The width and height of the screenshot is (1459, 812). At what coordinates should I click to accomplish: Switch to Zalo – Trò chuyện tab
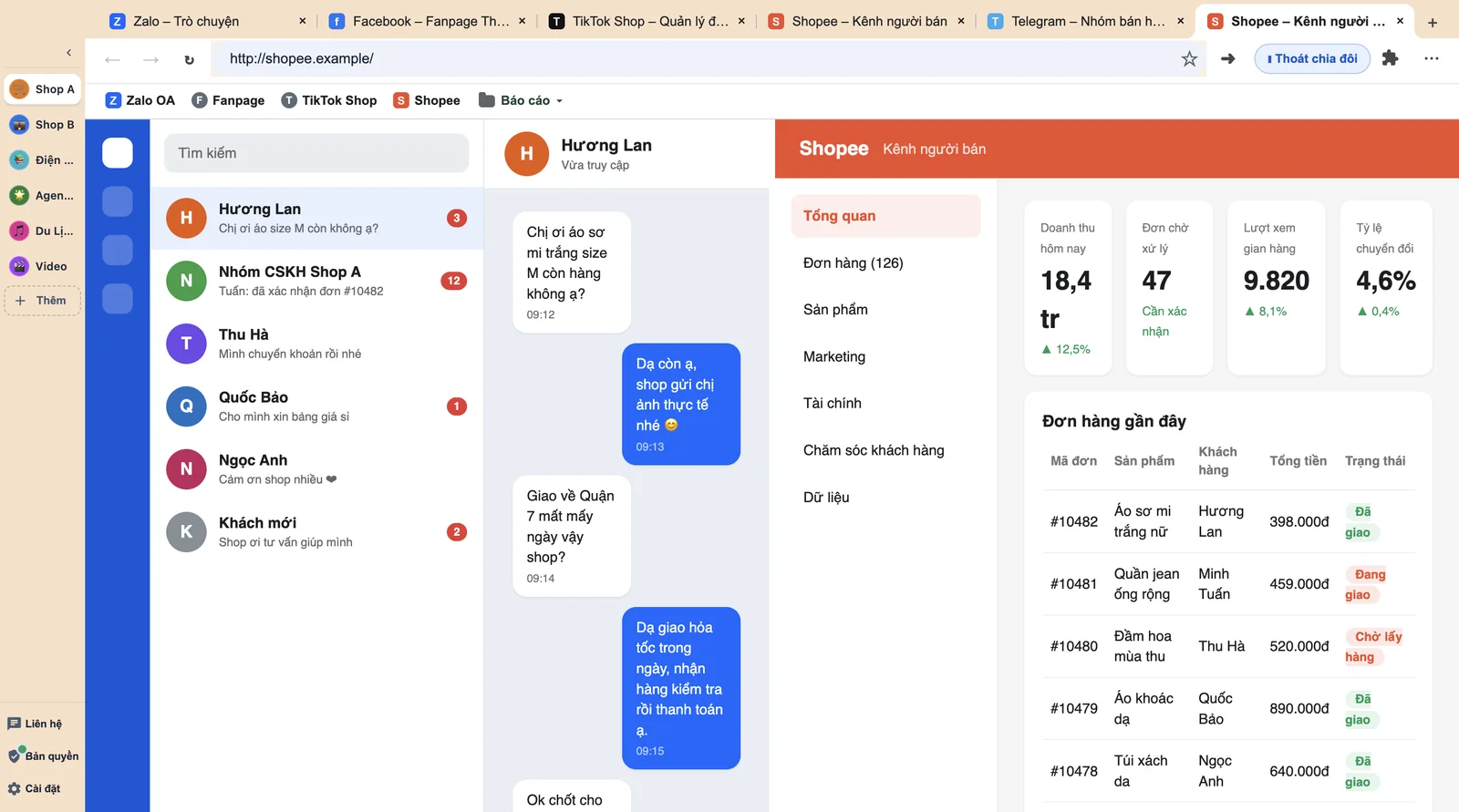[208, 21]
